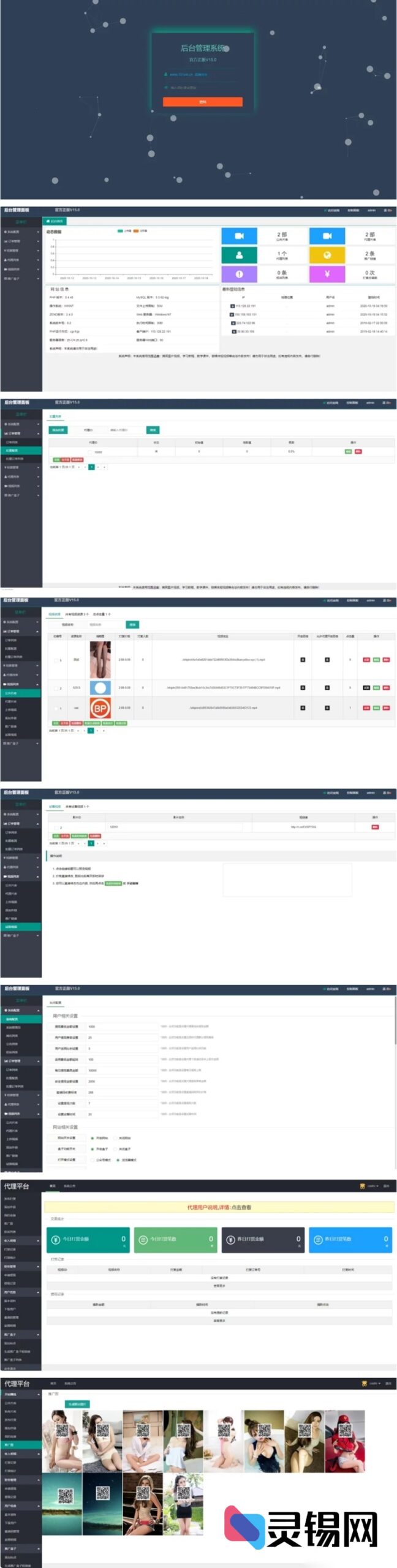Click the green user stat icon
Screen dimensions: 397x1568
[x=239, y=255]
